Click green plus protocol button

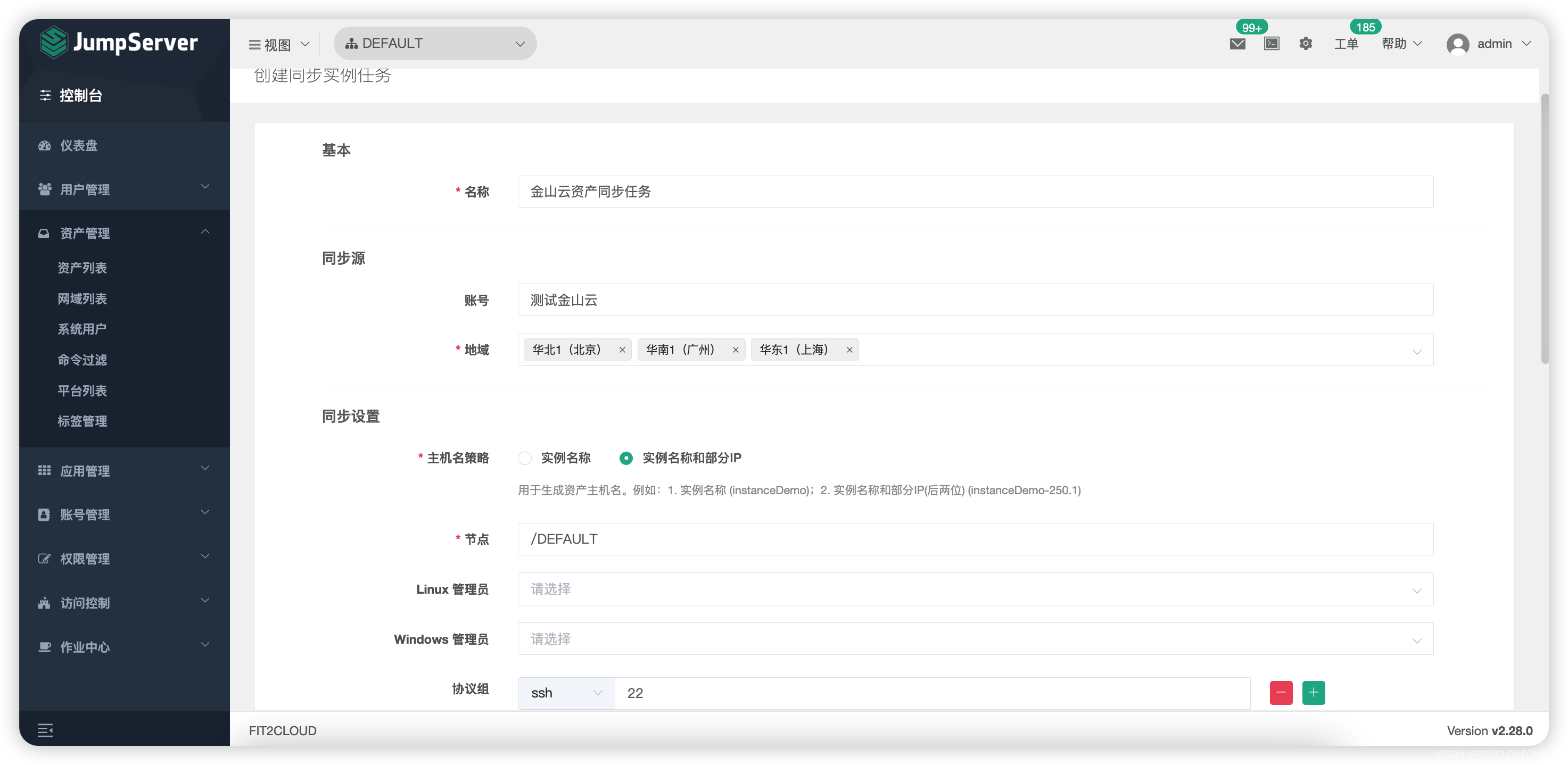click(x=1313, y=693)
